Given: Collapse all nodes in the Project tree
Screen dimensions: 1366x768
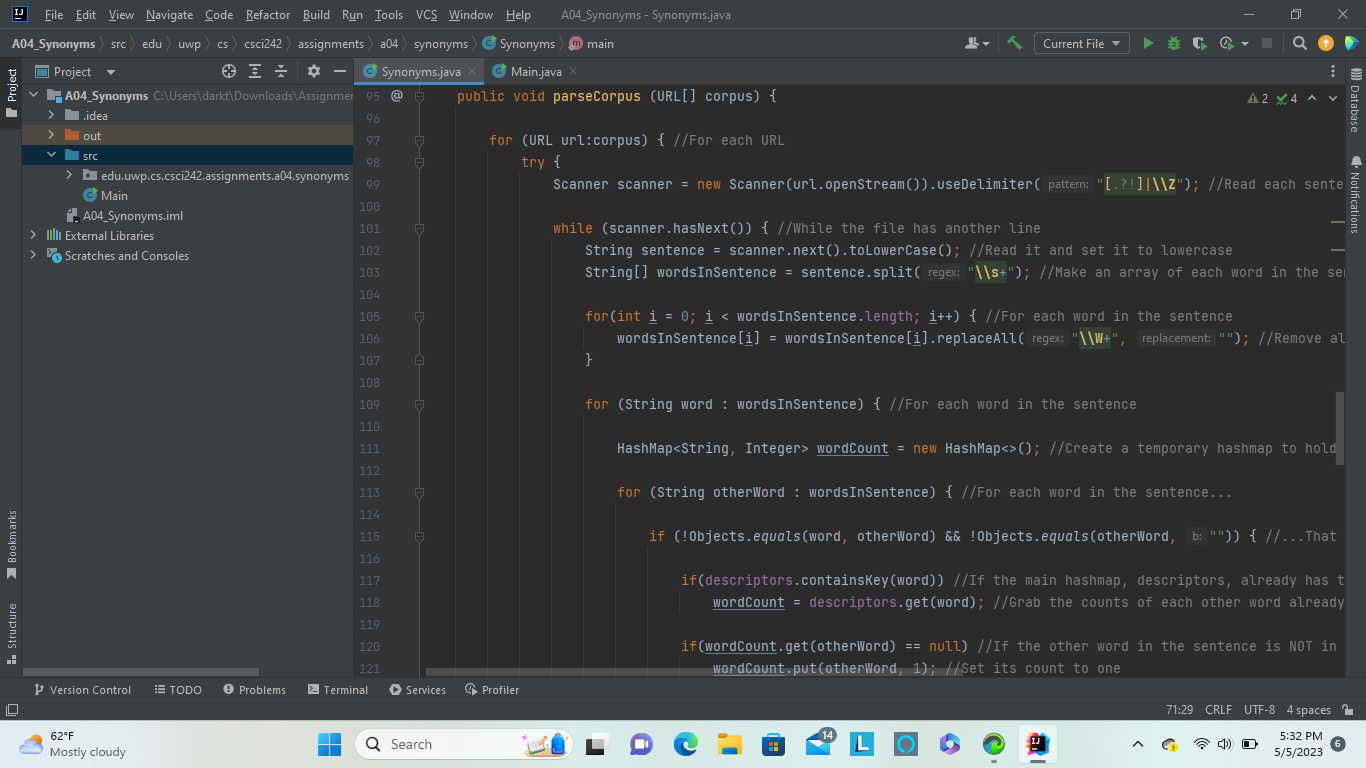Looking at the screenshot, I should point(281,71).
